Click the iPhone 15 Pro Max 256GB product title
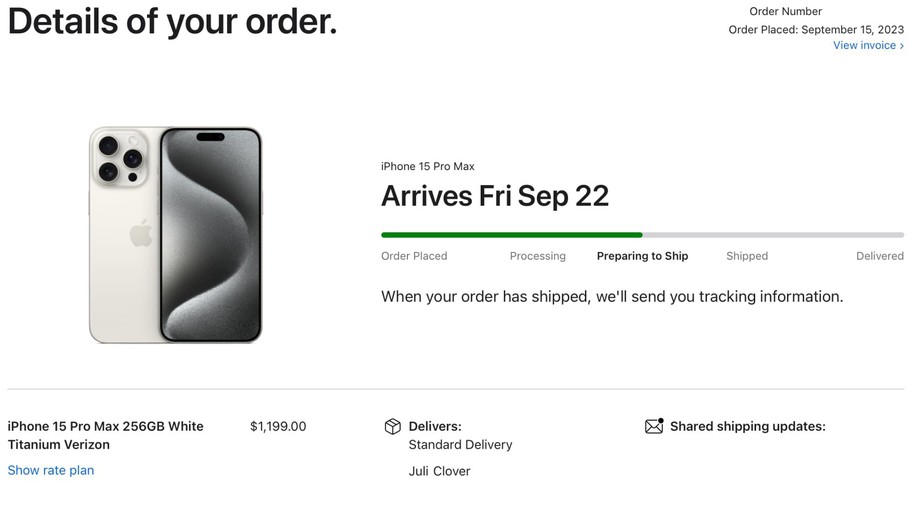Image resolution: width=922 pixels, height=518 pixels. point(105,435)
